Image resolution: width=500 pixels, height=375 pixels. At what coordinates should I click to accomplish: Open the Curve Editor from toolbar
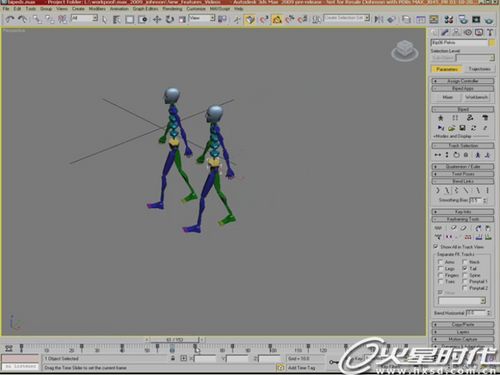pyautogui.click(x=421, y=19)
